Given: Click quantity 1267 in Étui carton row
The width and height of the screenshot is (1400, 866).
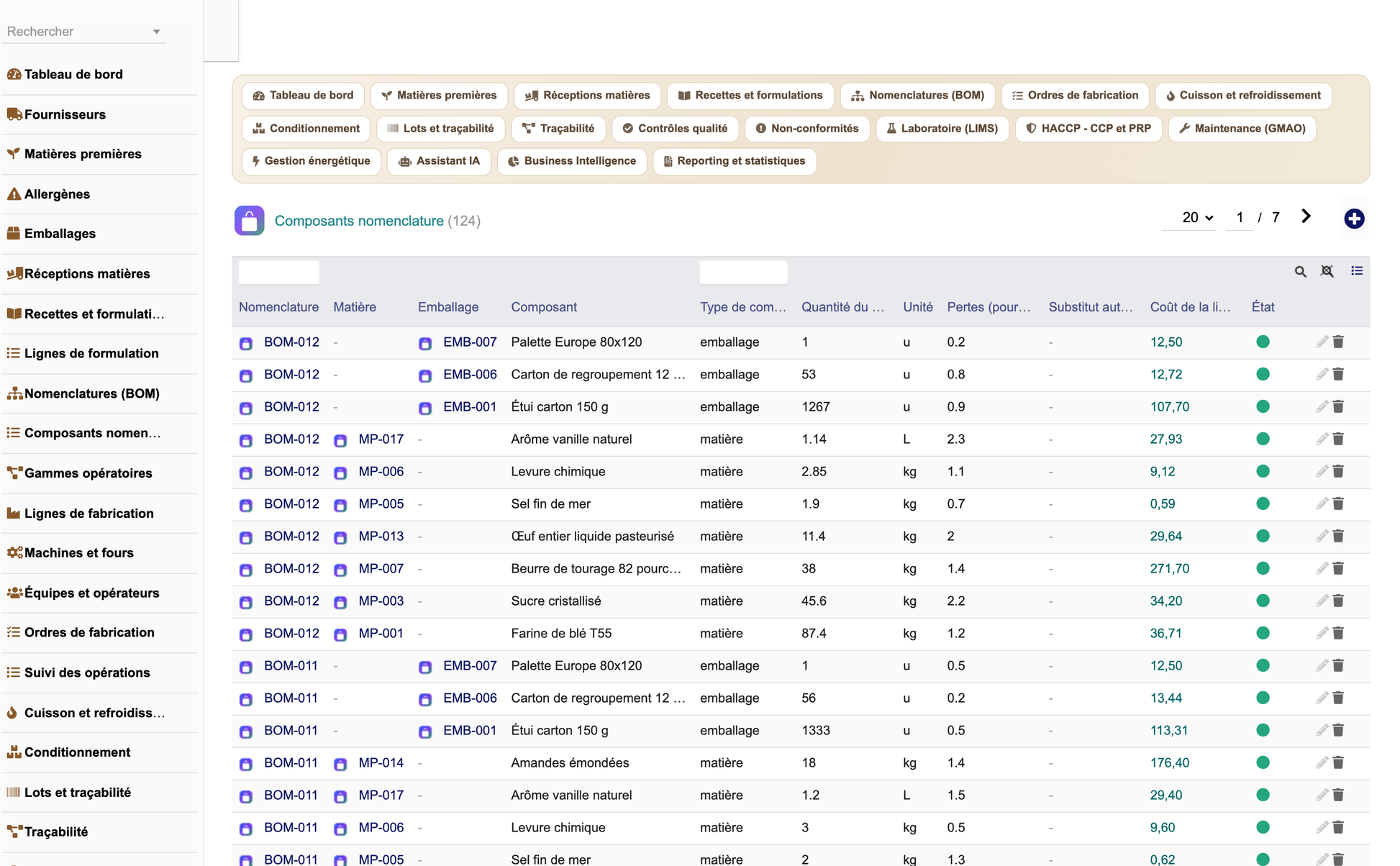Looking at the screenshot, I should pyautogui.click(x=816, y=406).
